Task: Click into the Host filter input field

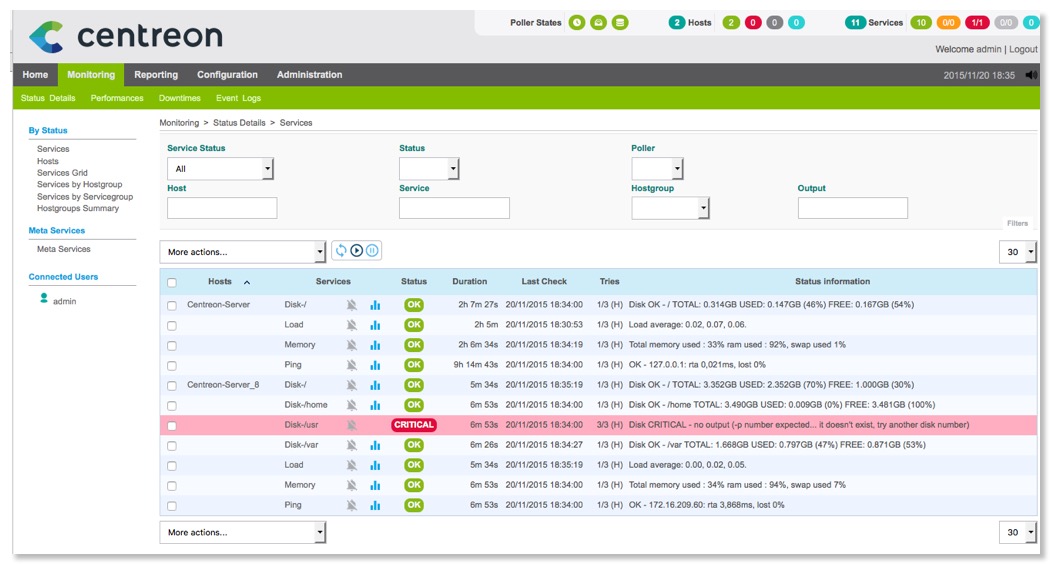Action: pyautogui.click(x=222, y=208)
